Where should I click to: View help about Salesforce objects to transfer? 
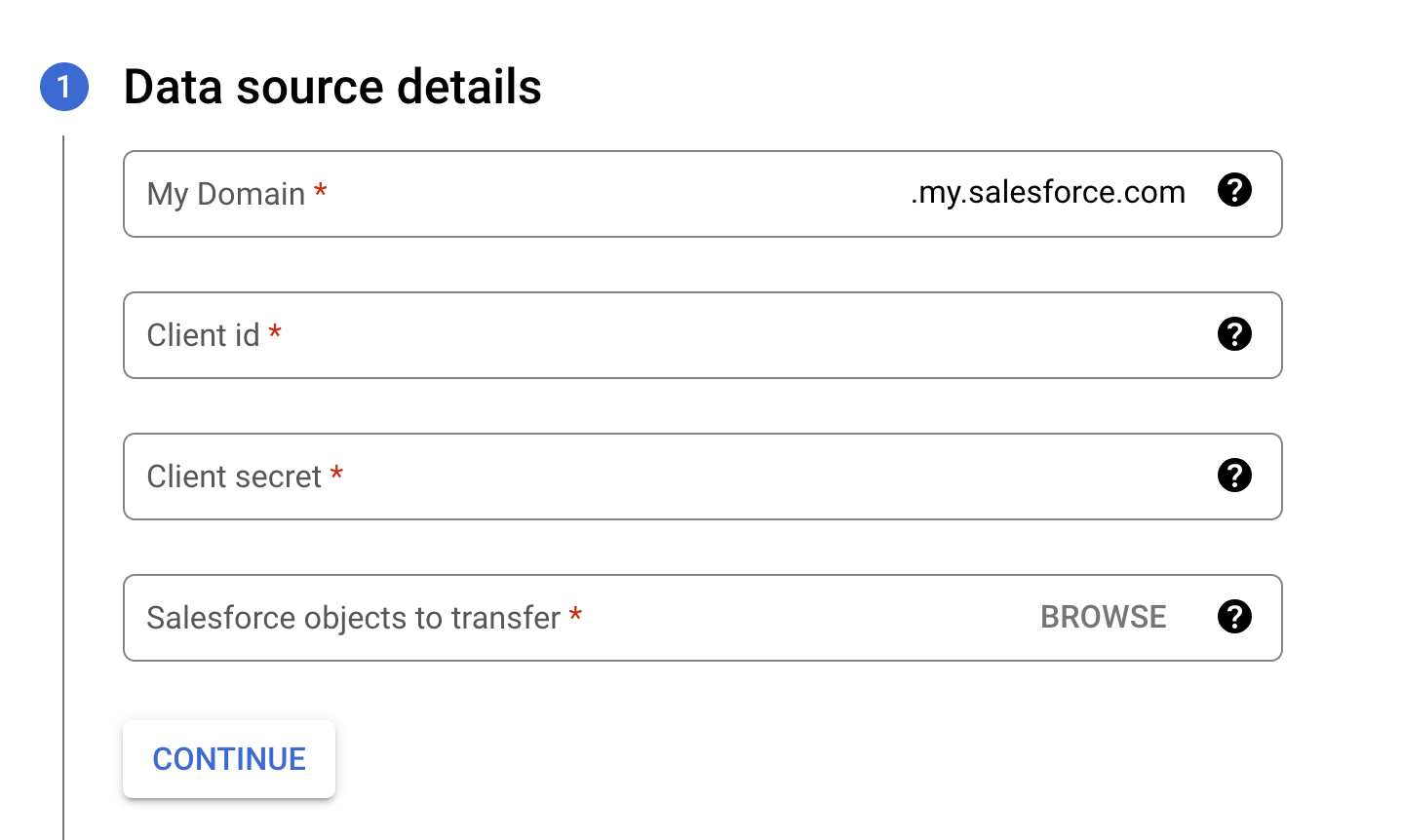(1234, 617)
